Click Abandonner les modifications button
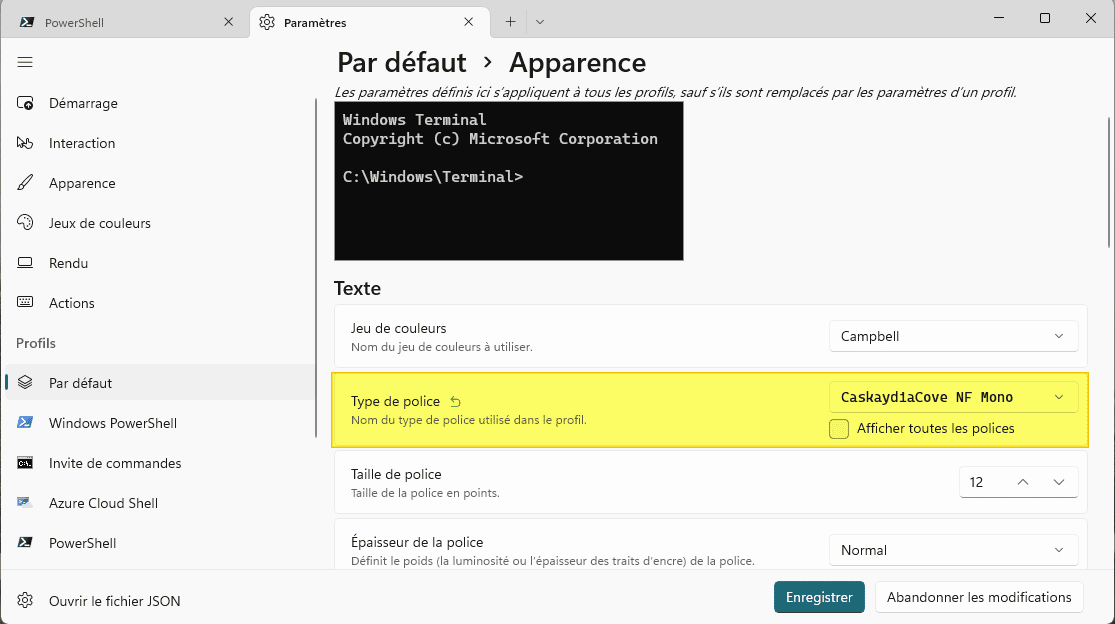 tap(979, 597)
